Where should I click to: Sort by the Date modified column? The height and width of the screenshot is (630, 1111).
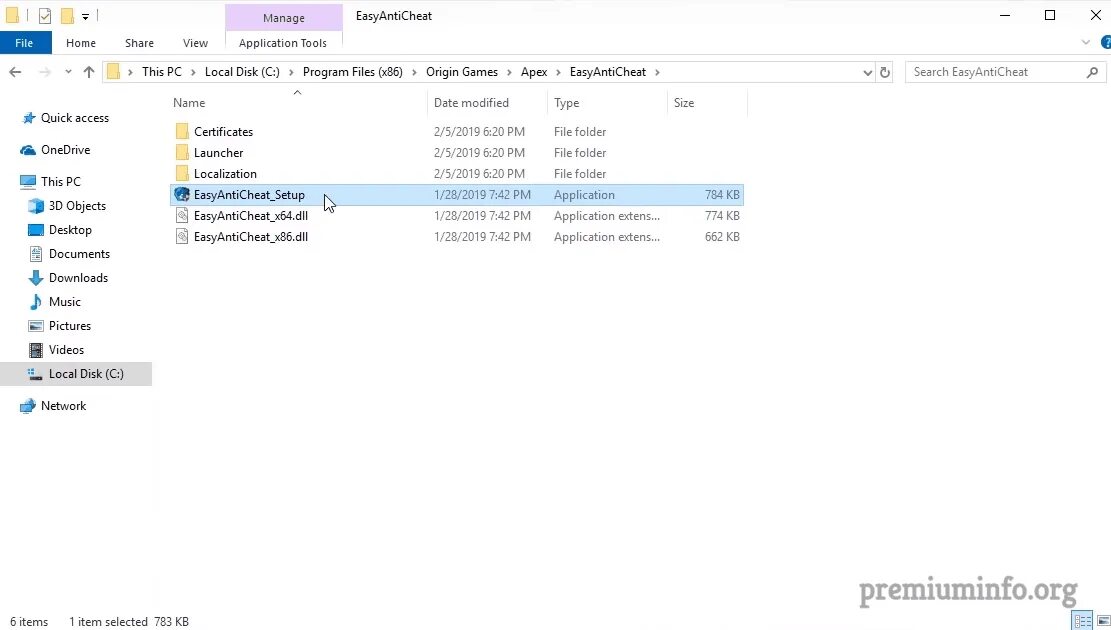pos(471,103)
